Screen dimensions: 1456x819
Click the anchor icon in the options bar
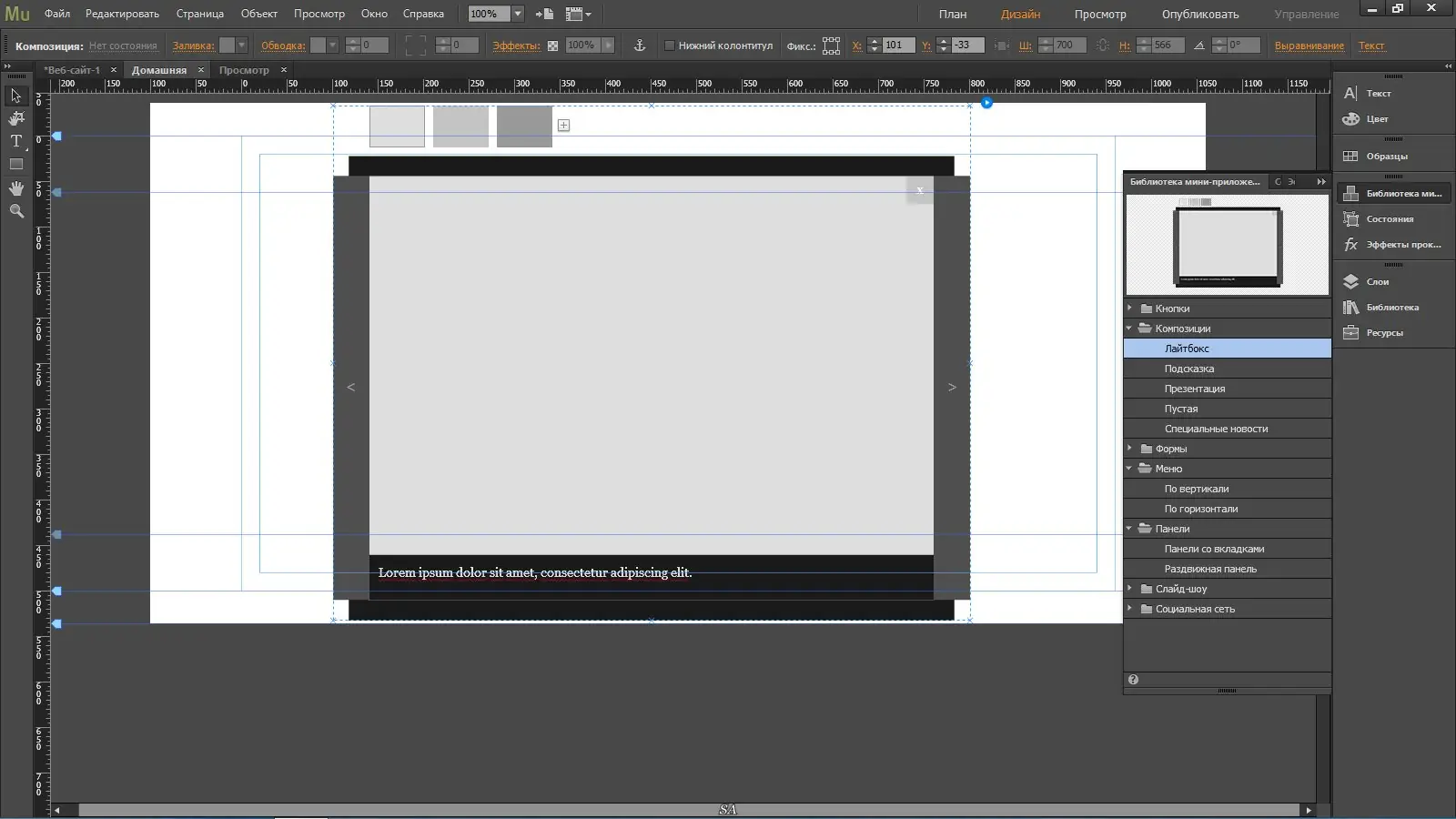[640, 45]
